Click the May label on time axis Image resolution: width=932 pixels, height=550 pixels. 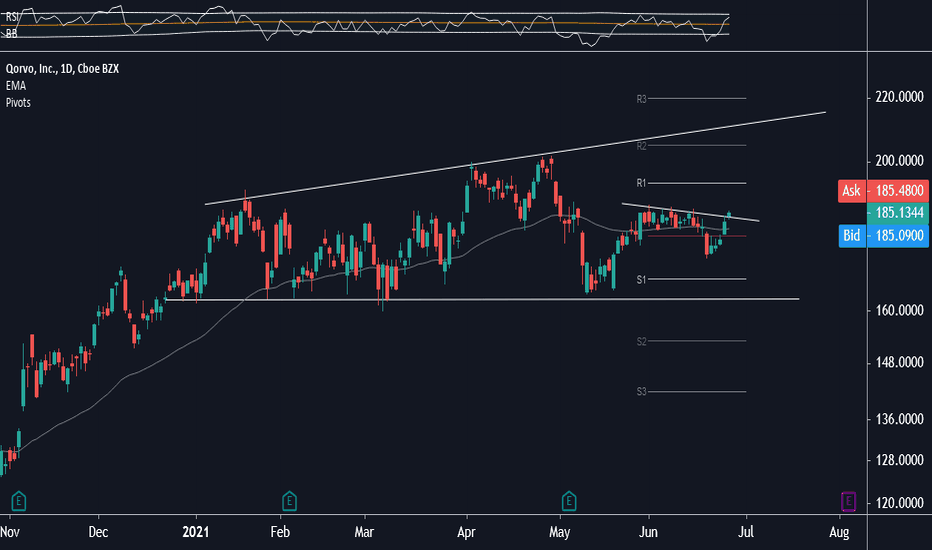(x=559, y=532)
